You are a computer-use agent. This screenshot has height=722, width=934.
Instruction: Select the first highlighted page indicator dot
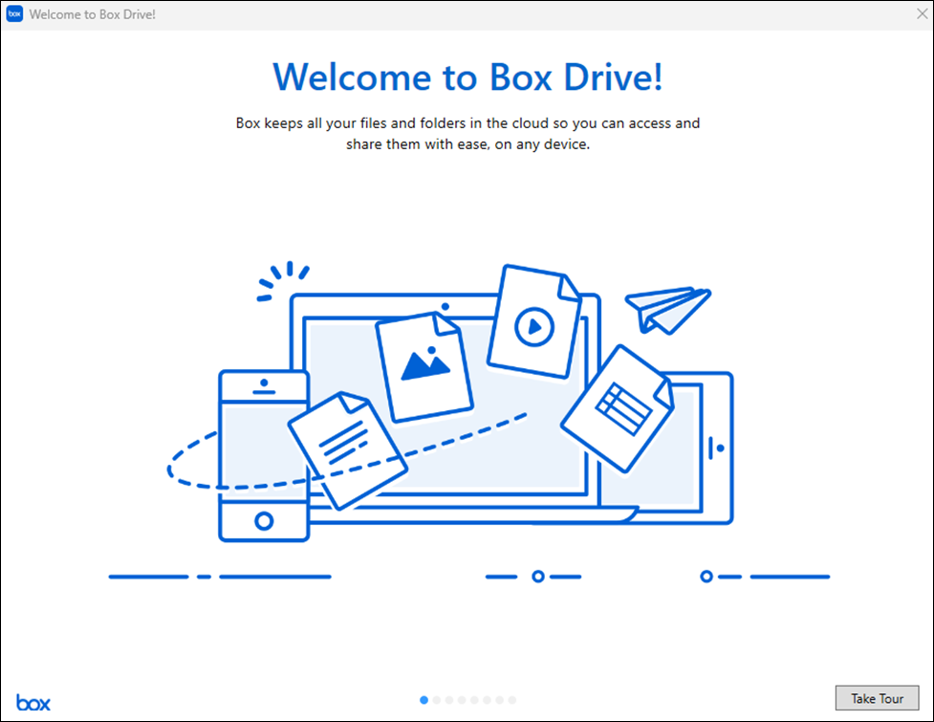click(x=424, y=700)
